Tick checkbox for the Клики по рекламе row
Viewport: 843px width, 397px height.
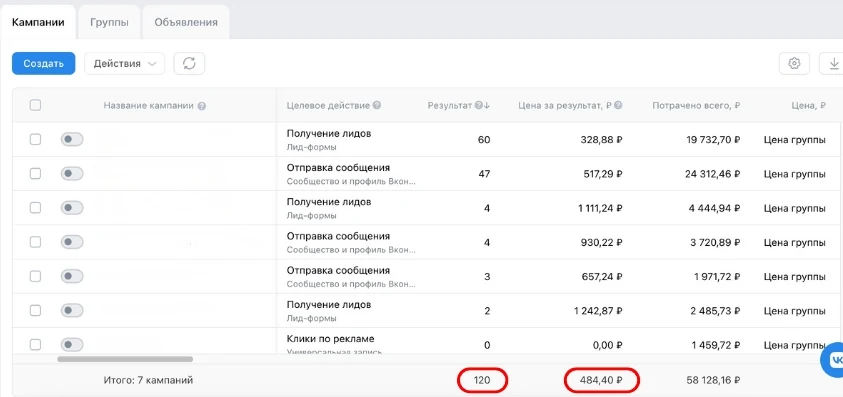pos(35,344)
